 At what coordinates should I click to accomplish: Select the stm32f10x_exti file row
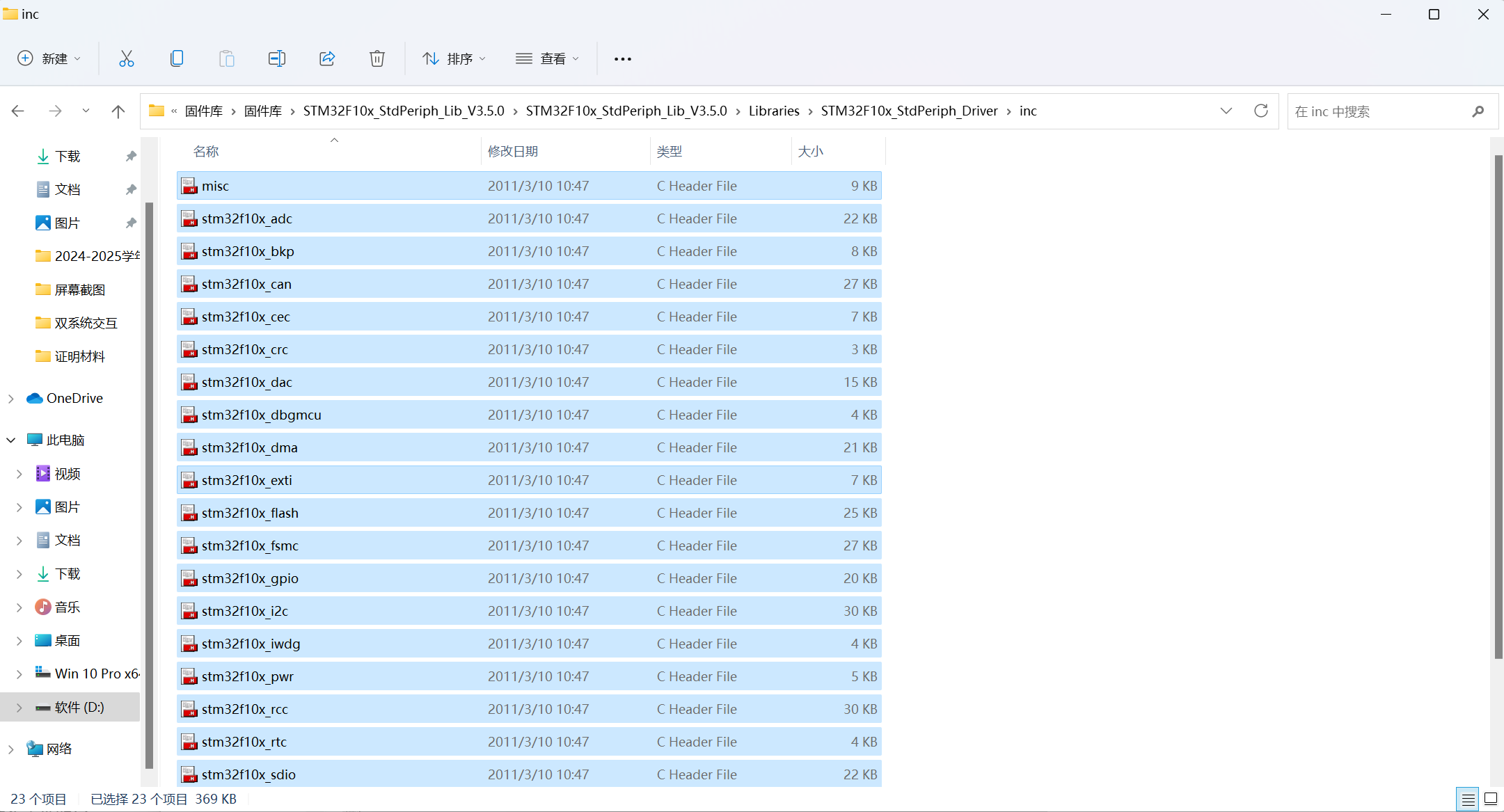[529, 480]
